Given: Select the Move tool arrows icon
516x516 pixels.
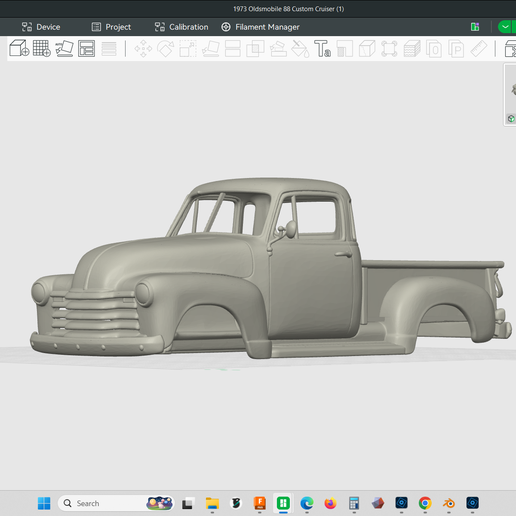Looking at the screenshot, I should (143, 49).
